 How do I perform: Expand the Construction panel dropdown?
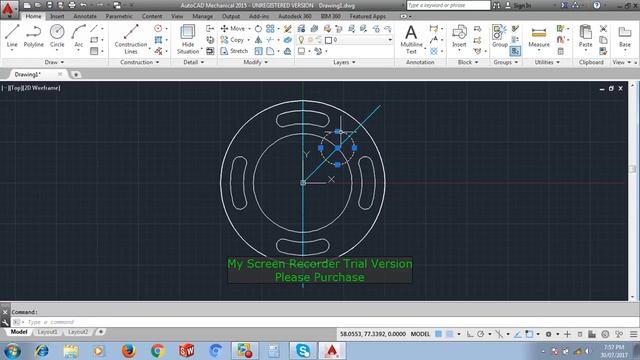pyautogui.click(x=140, y=62)
